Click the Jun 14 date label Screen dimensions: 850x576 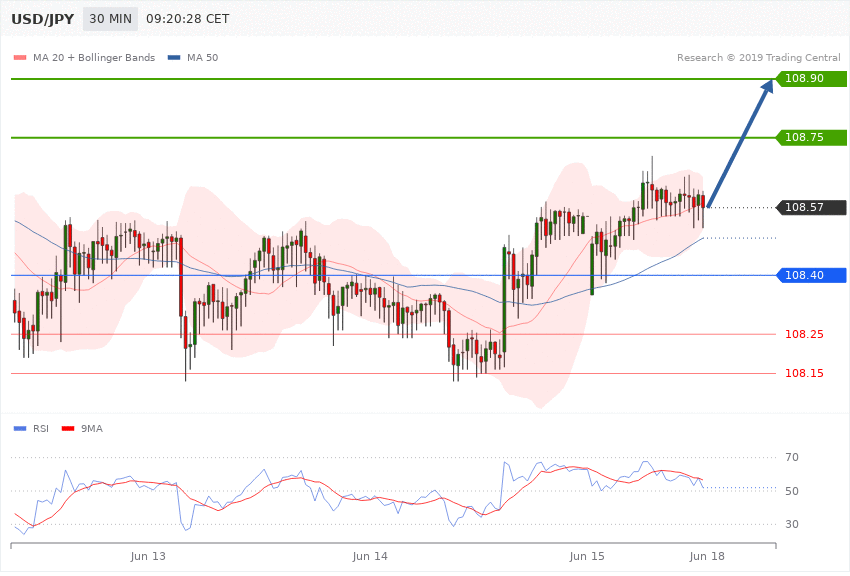click(x=370, y=556)
